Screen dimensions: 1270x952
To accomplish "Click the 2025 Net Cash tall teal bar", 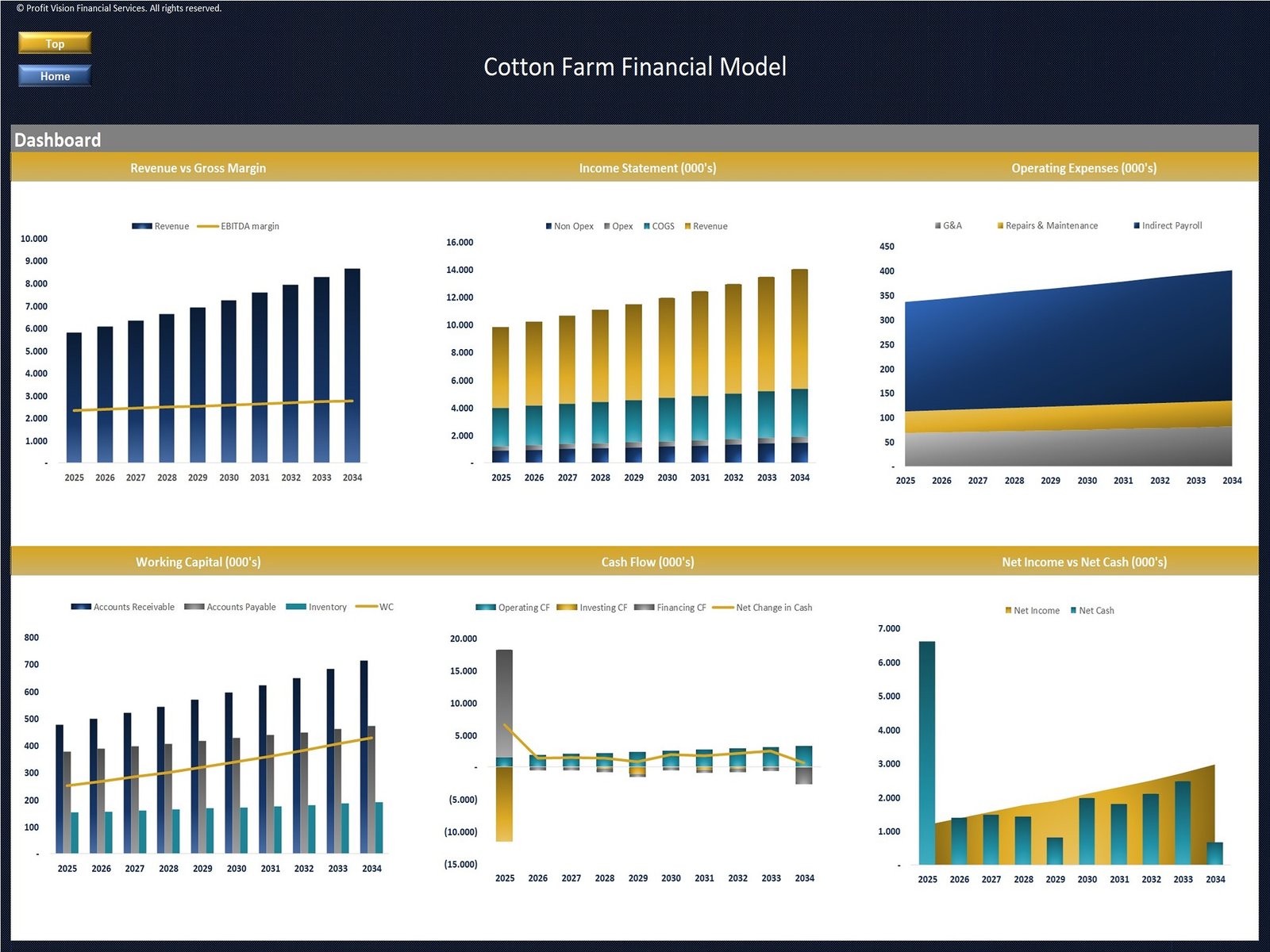I will [926, 752].
